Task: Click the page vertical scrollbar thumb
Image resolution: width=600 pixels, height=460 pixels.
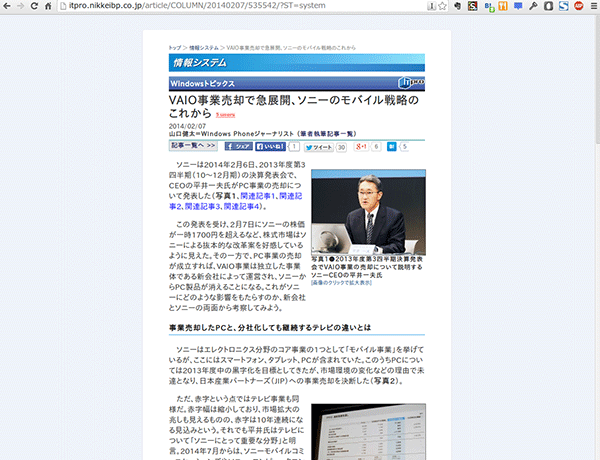Action: click(x=597, y=78)
